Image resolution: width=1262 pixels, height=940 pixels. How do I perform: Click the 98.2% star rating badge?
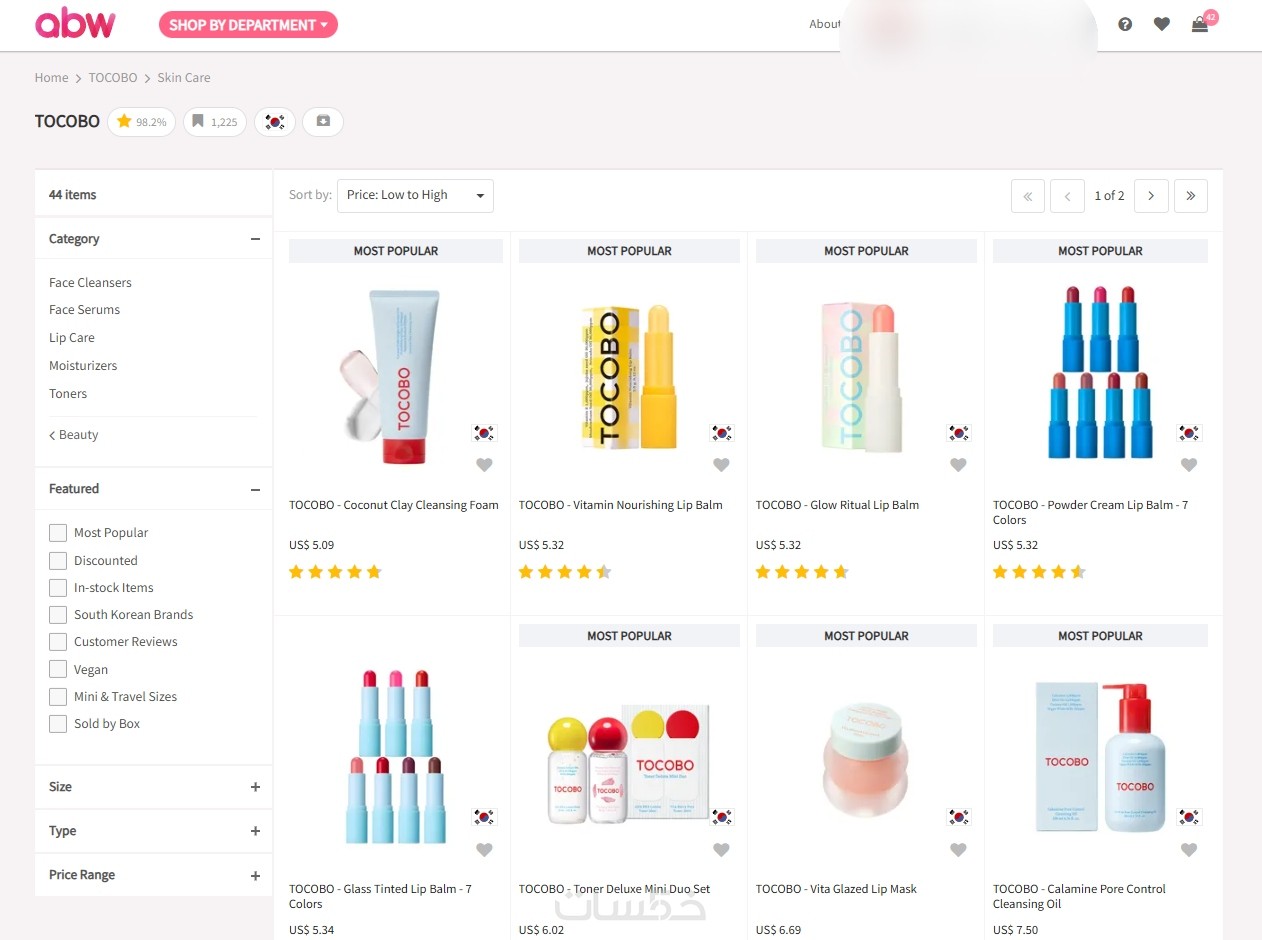(x=142, y=122)
